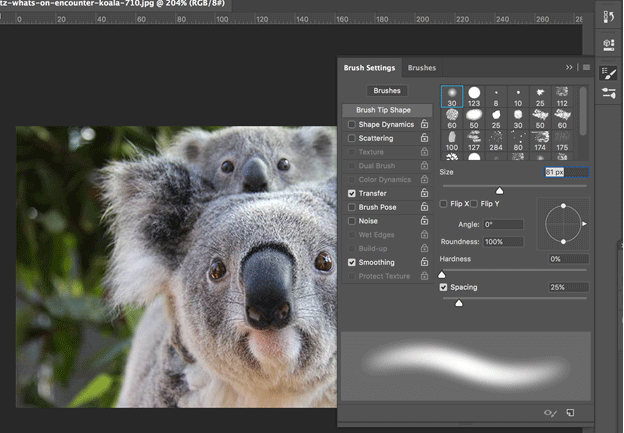This screenshot has width=624, height=433.
Task: Click the Spacing percentage field
Action: (x=568, y=287)
